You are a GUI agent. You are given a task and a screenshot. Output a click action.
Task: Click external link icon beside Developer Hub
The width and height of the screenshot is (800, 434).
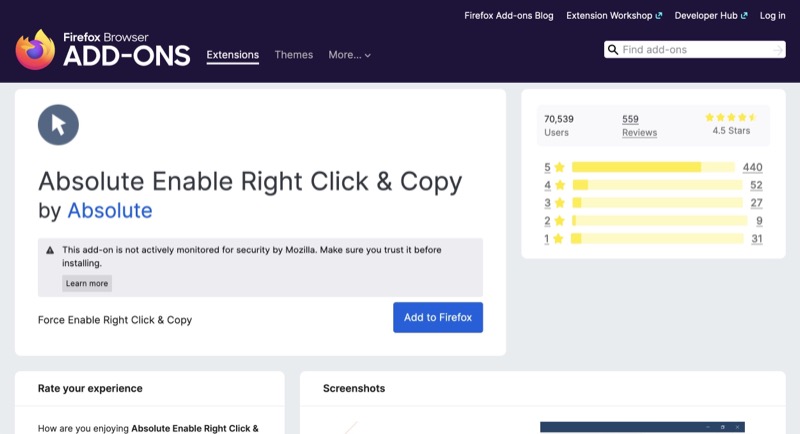[744, 16]
